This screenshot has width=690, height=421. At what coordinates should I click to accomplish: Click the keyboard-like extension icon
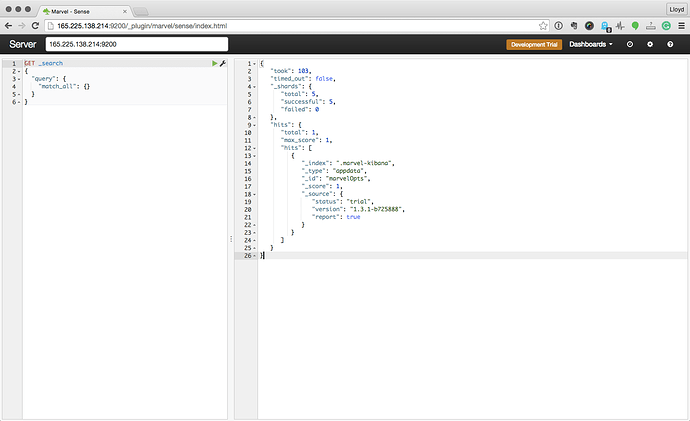pos(651,26)
